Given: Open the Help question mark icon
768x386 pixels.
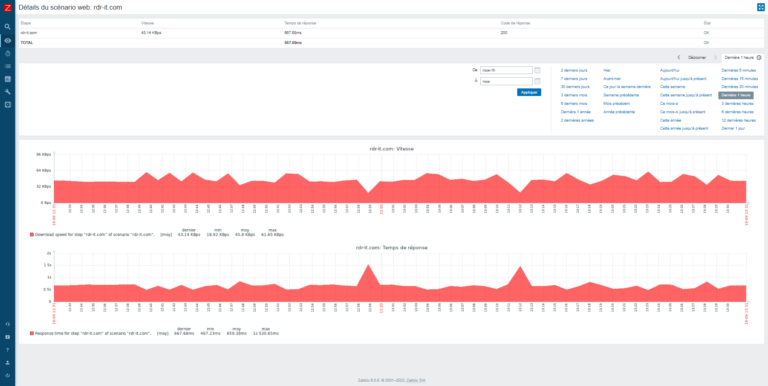Looking at the screenshot, I should coord(7,350).
